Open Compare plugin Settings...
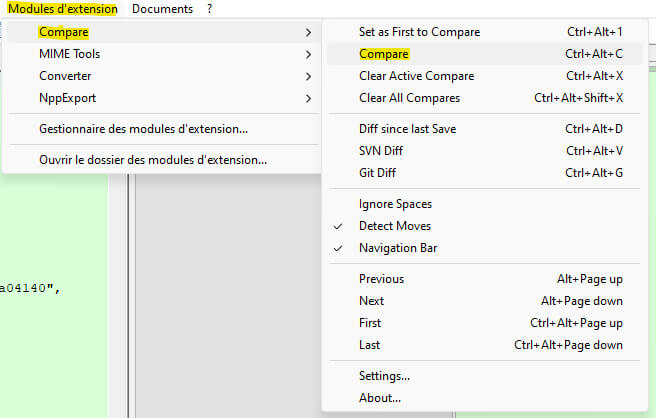Viewport: 656px width, 418px height. 384,376
